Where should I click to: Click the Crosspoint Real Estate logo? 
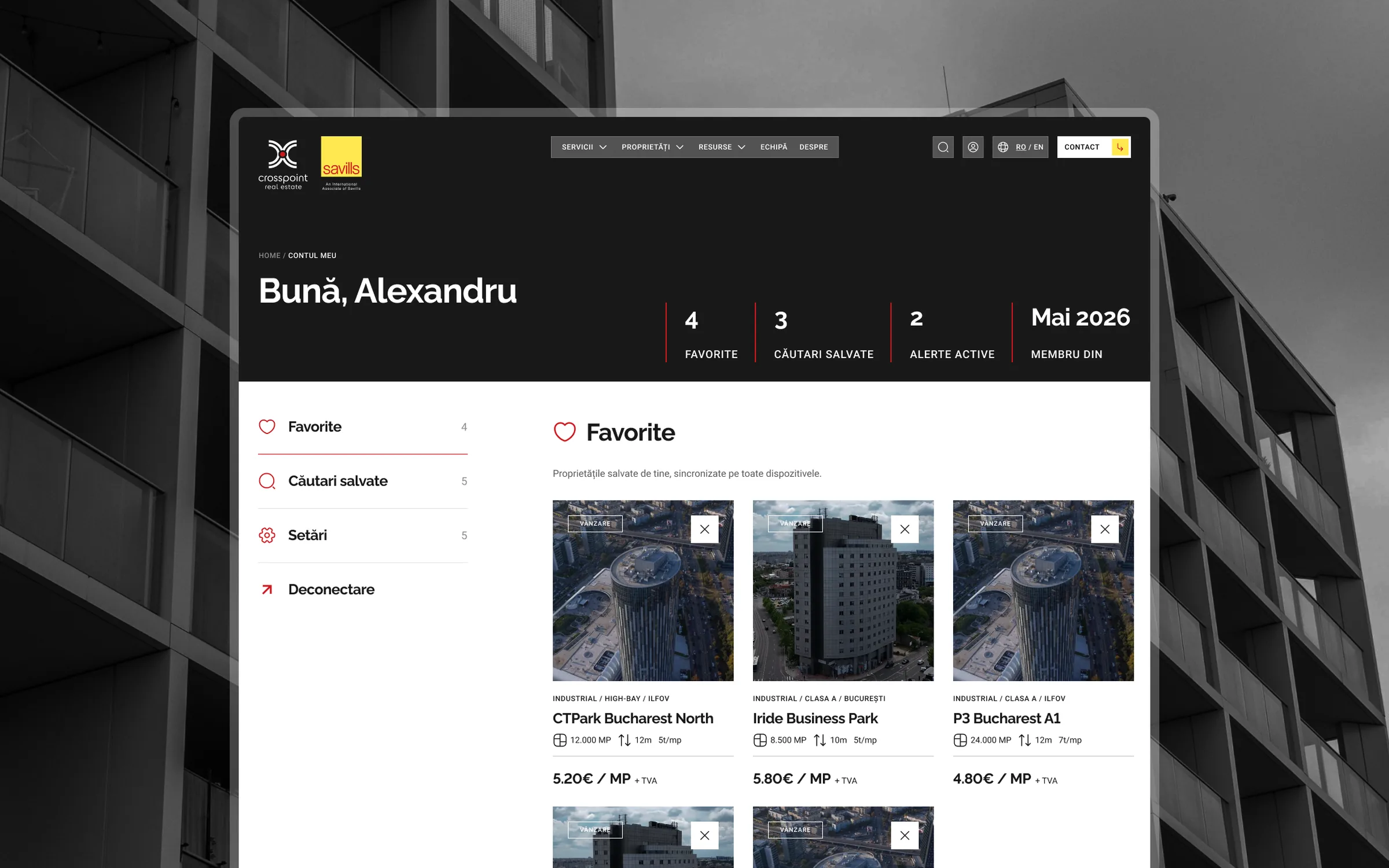[282, 164]
